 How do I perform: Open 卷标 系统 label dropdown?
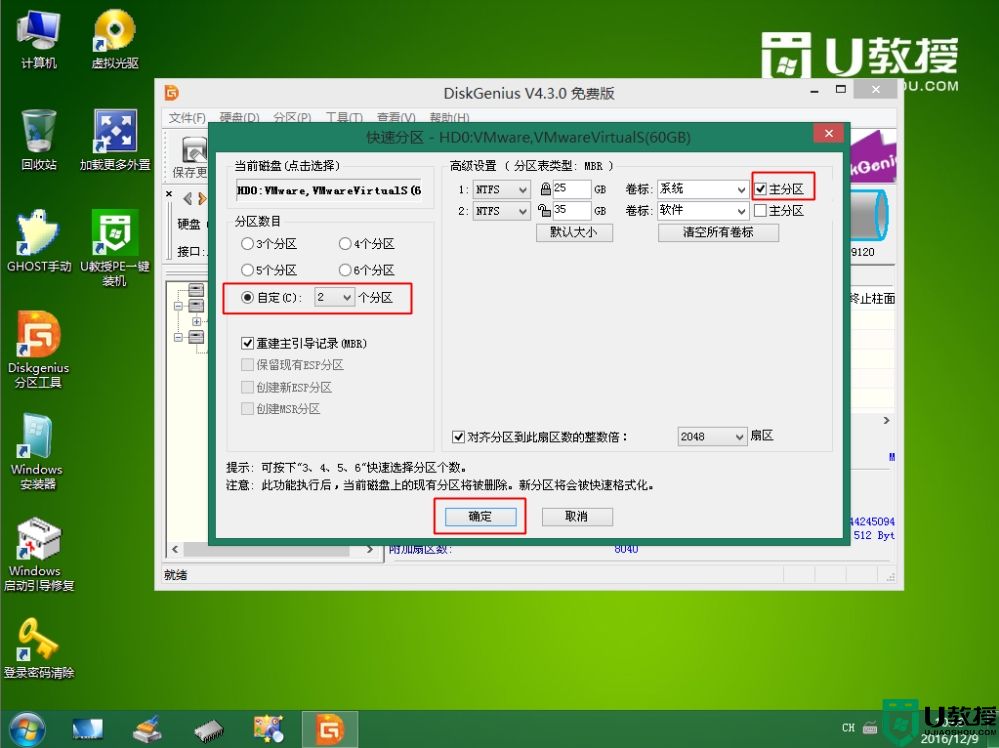click(x=703, y=189)
